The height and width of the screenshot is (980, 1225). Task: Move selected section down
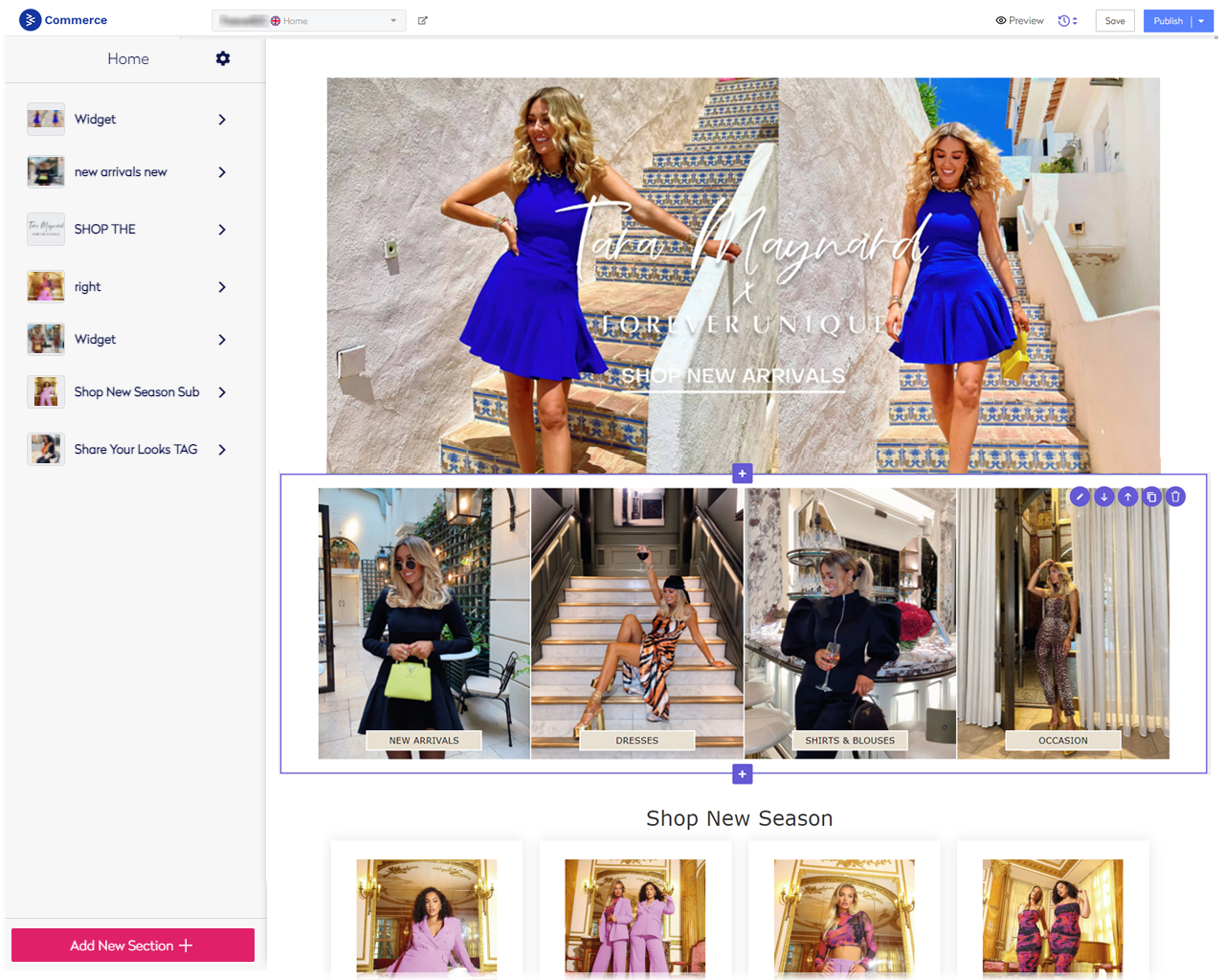(1103, 497)
